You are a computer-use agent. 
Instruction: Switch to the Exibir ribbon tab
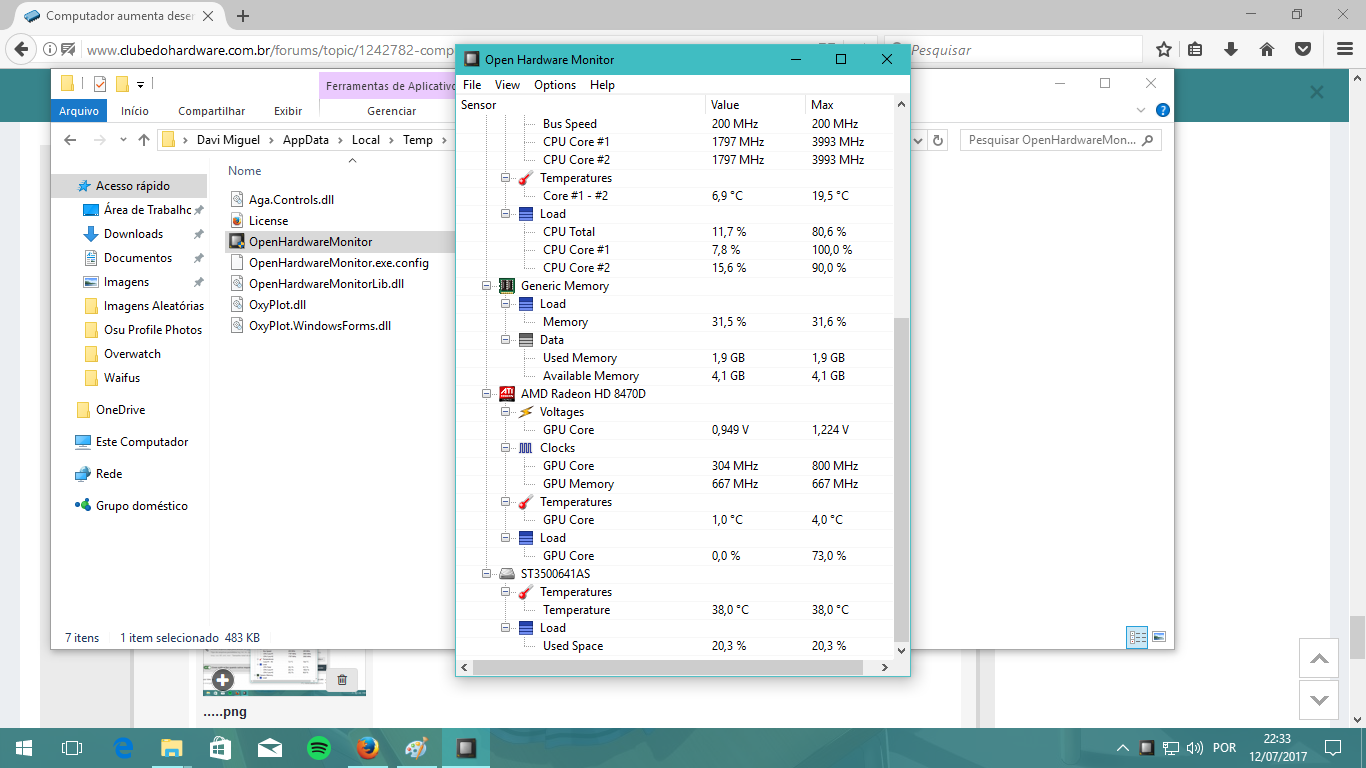click(x=288, y=111)
